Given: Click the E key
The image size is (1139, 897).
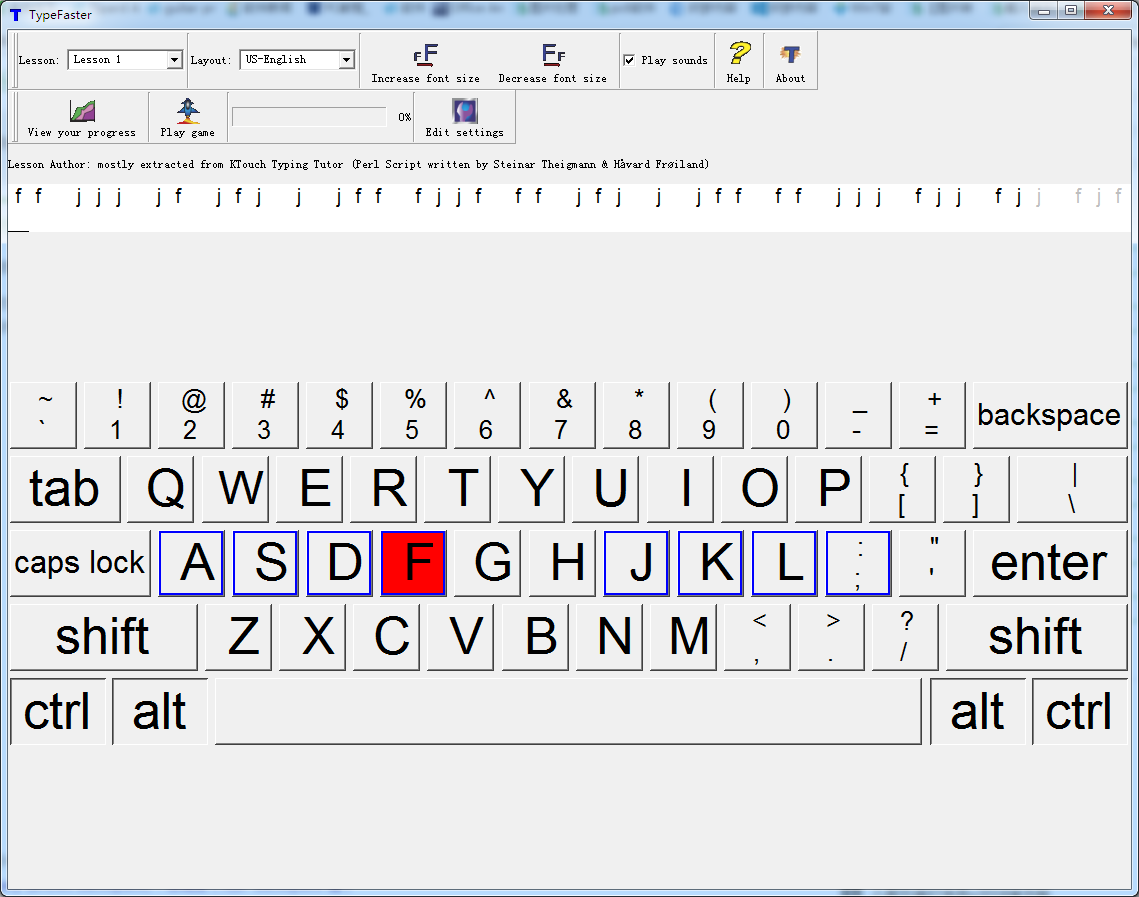Looking at the screenshot, I should (309, 489).
